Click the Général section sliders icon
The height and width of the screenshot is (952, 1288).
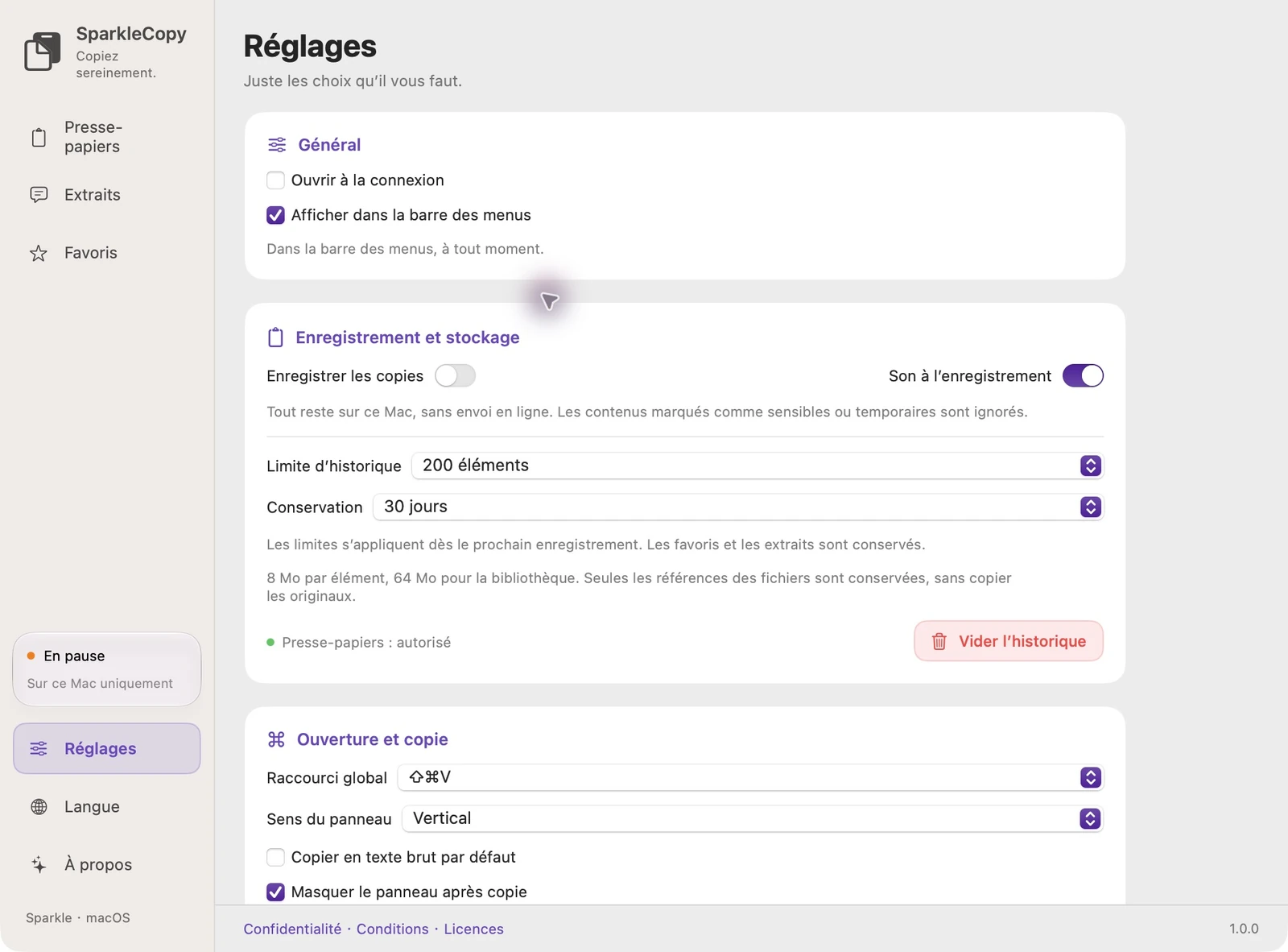(277, 145)
